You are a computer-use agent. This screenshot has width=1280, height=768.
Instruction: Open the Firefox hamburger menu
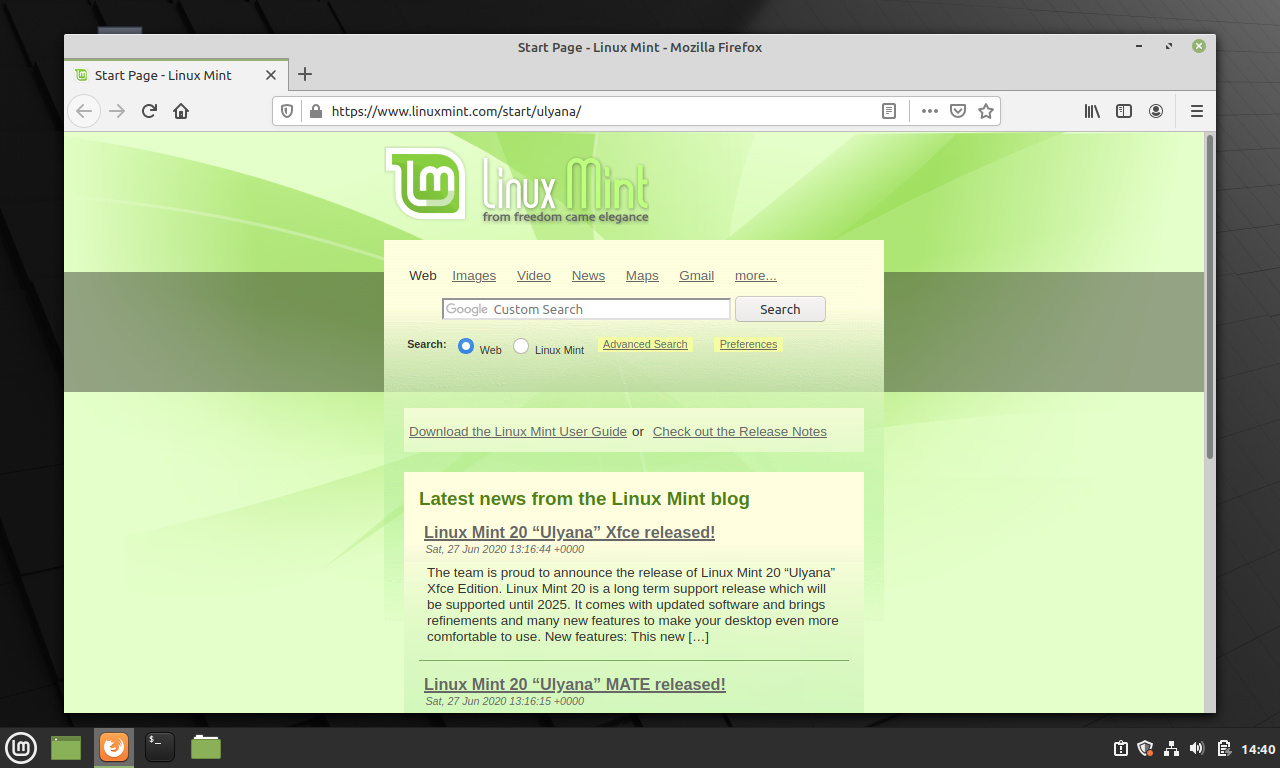[x=1196, y=111]
